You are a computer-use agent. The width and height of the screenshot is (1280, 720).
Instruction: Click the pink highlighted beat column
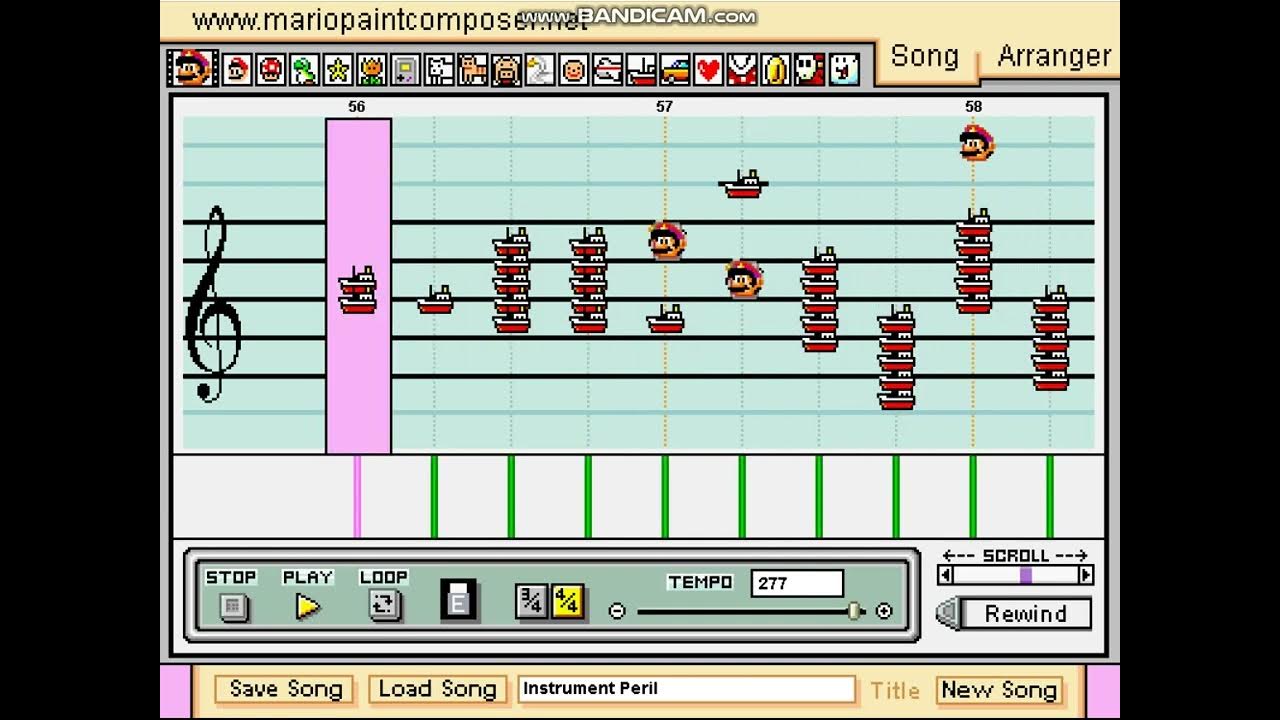[358, 285]
